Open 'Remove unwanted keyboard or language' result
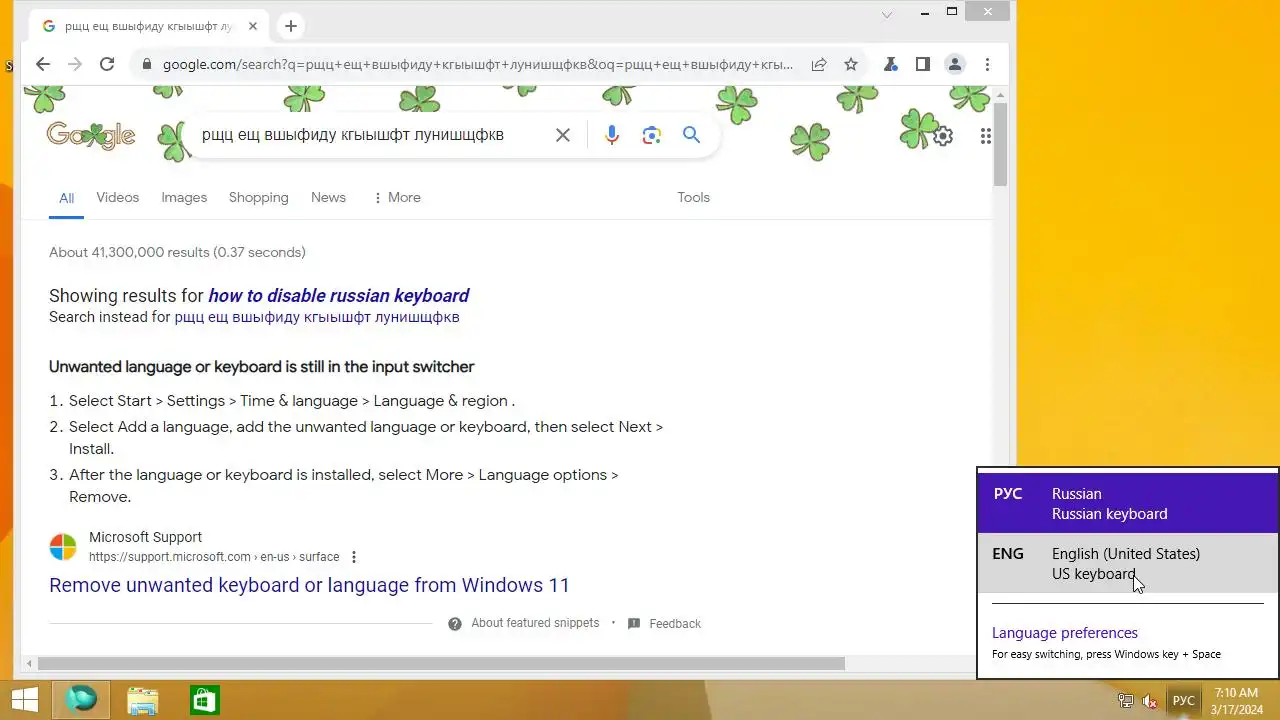 point(309,585)
